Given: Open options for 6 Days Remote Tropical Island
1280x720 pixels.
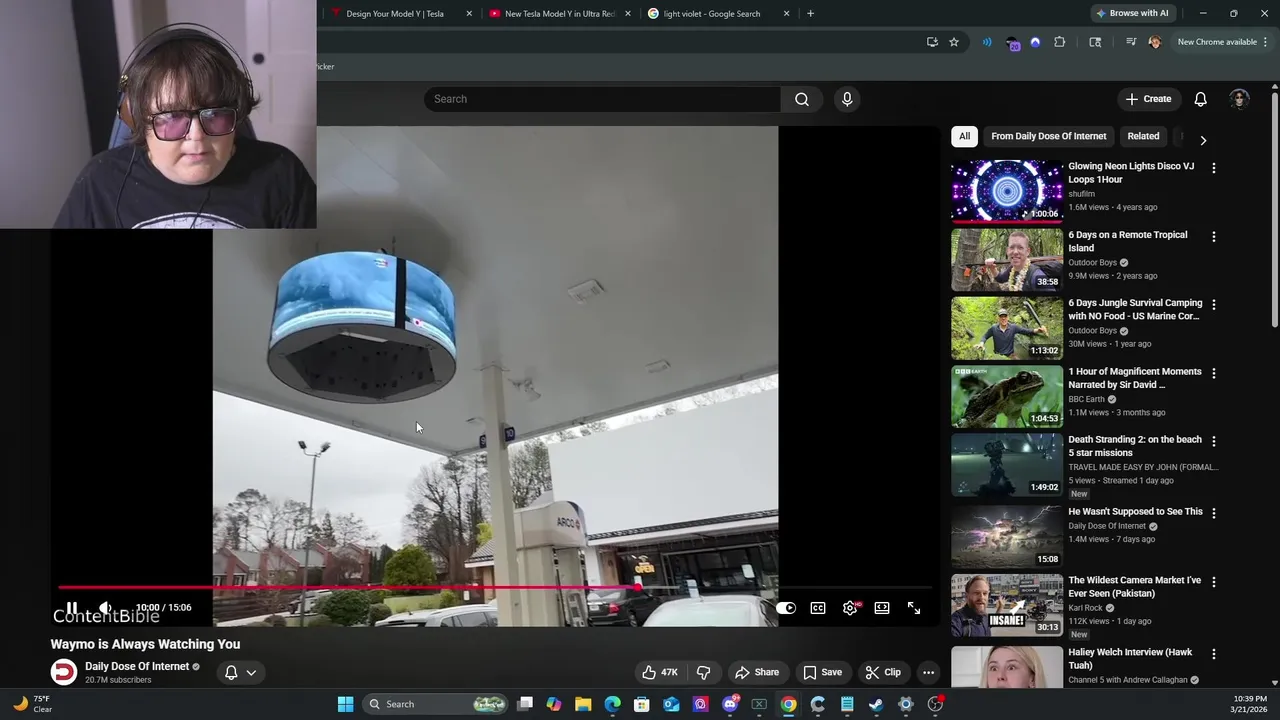Looking at the screenshot, I should coord(1214,237).
